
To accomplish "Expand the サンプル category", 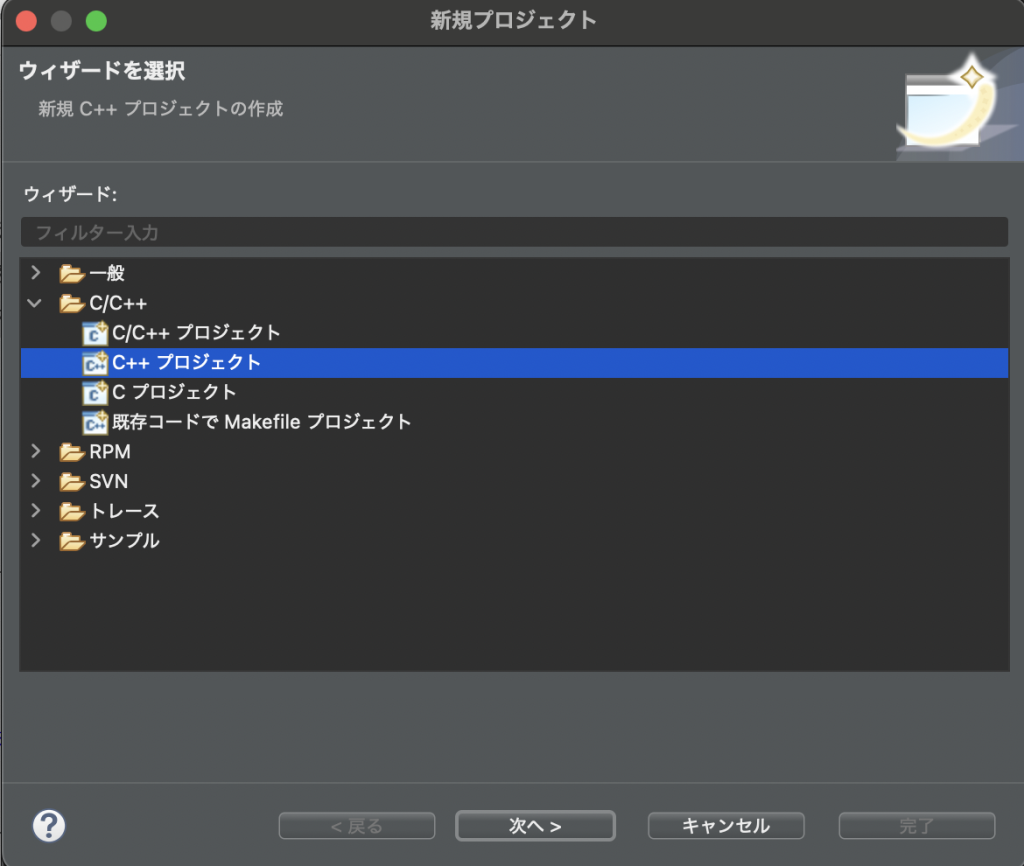I will (36, 541).
